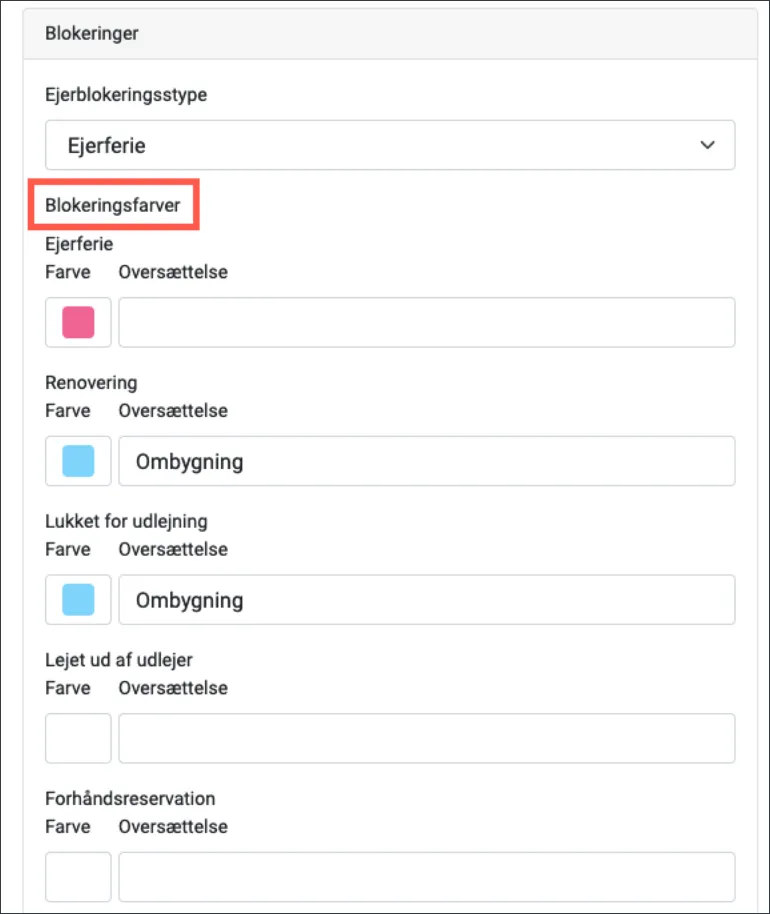The height and width of the screenshot is (914, 770).
Task: Click the chevron on the Ejerferie selector
Action: pyautogui.click(x=708, y=144)
